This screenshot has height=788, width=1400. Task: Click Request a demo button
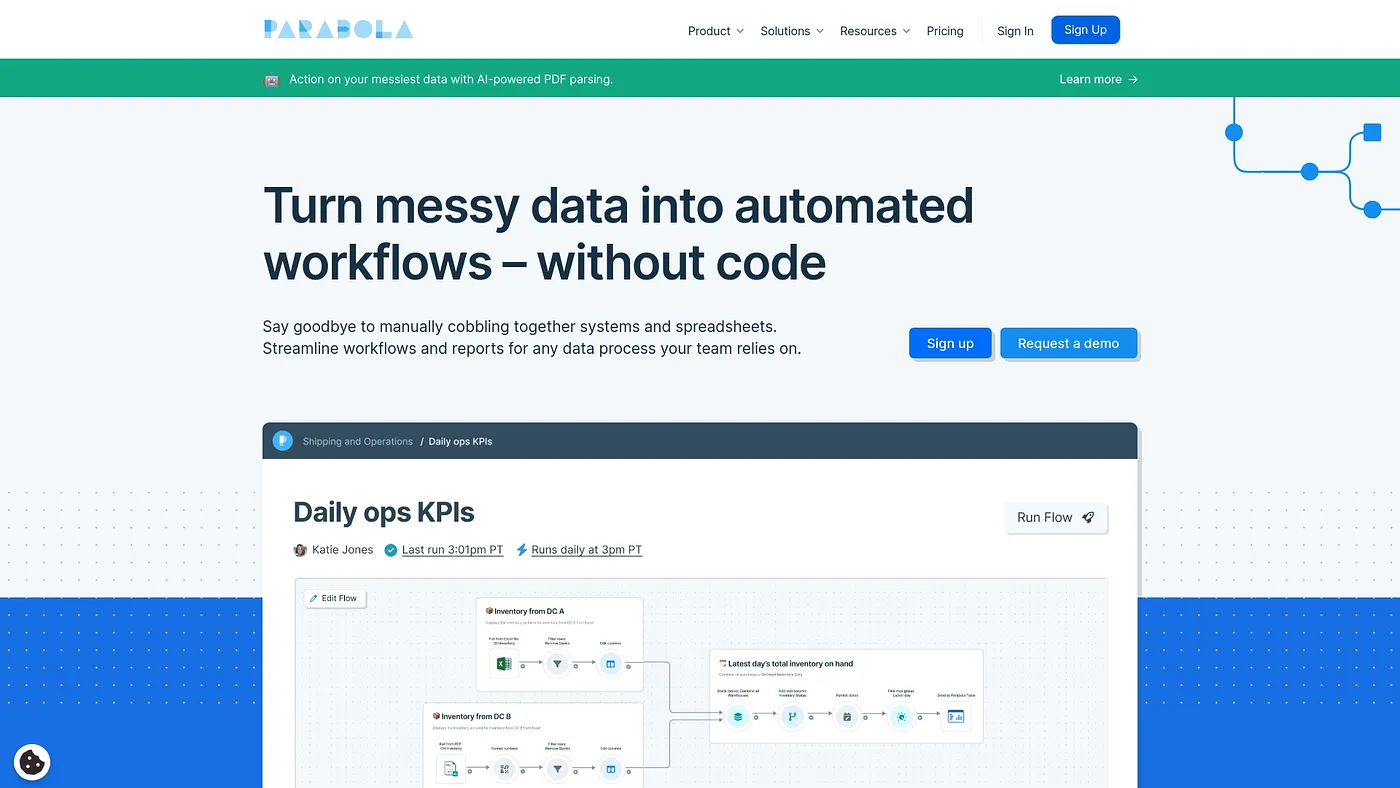point(1068,343)
